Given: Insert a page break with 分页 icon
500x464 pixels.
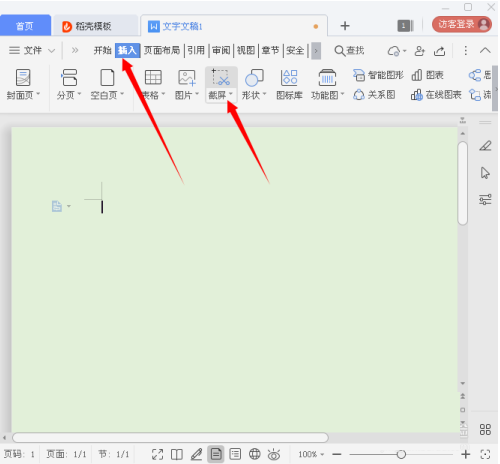Looking at the screenshot, I should click(x=69, y=77).
